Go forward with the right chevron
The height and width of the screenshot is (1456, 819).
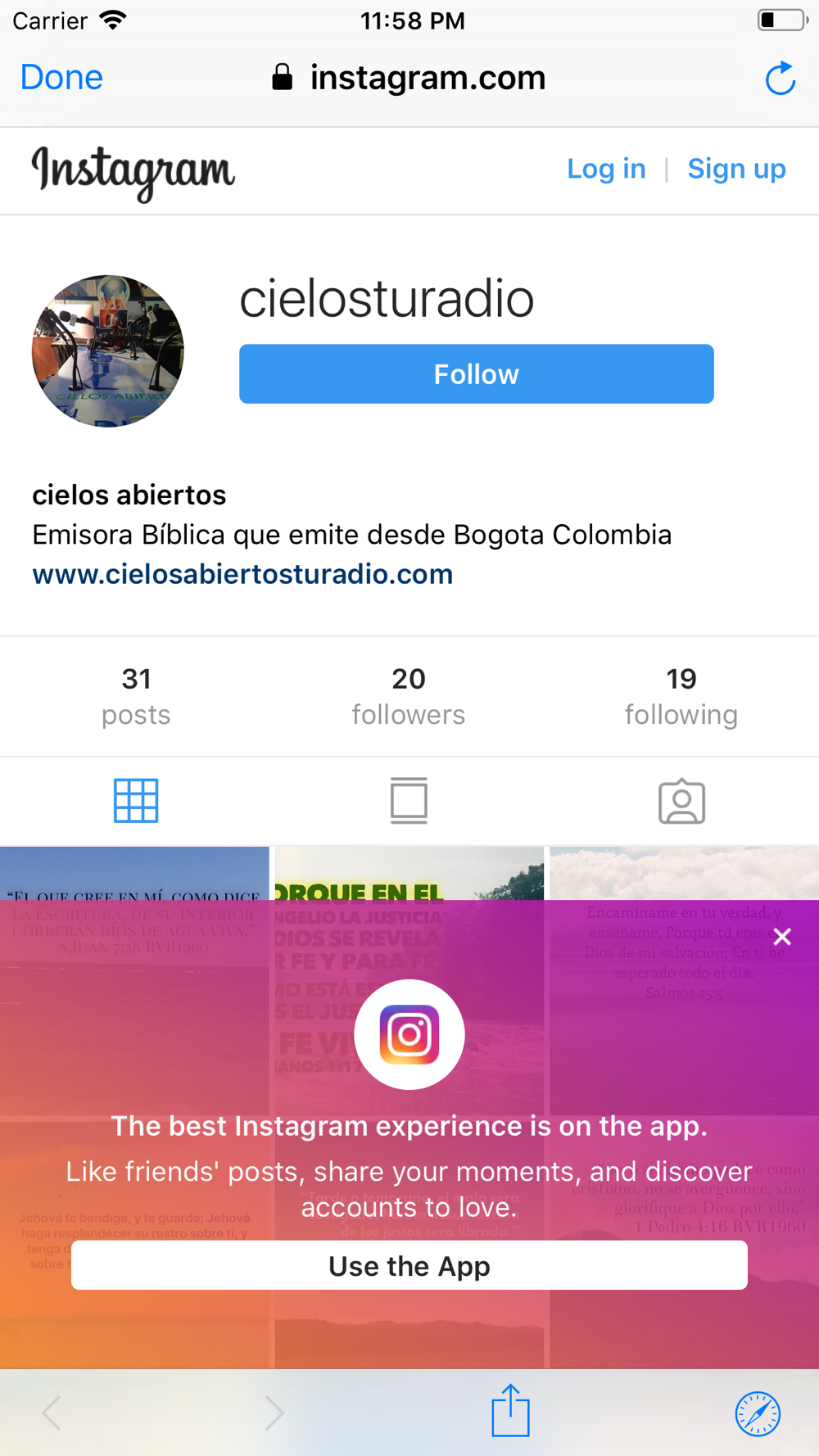274,1413
